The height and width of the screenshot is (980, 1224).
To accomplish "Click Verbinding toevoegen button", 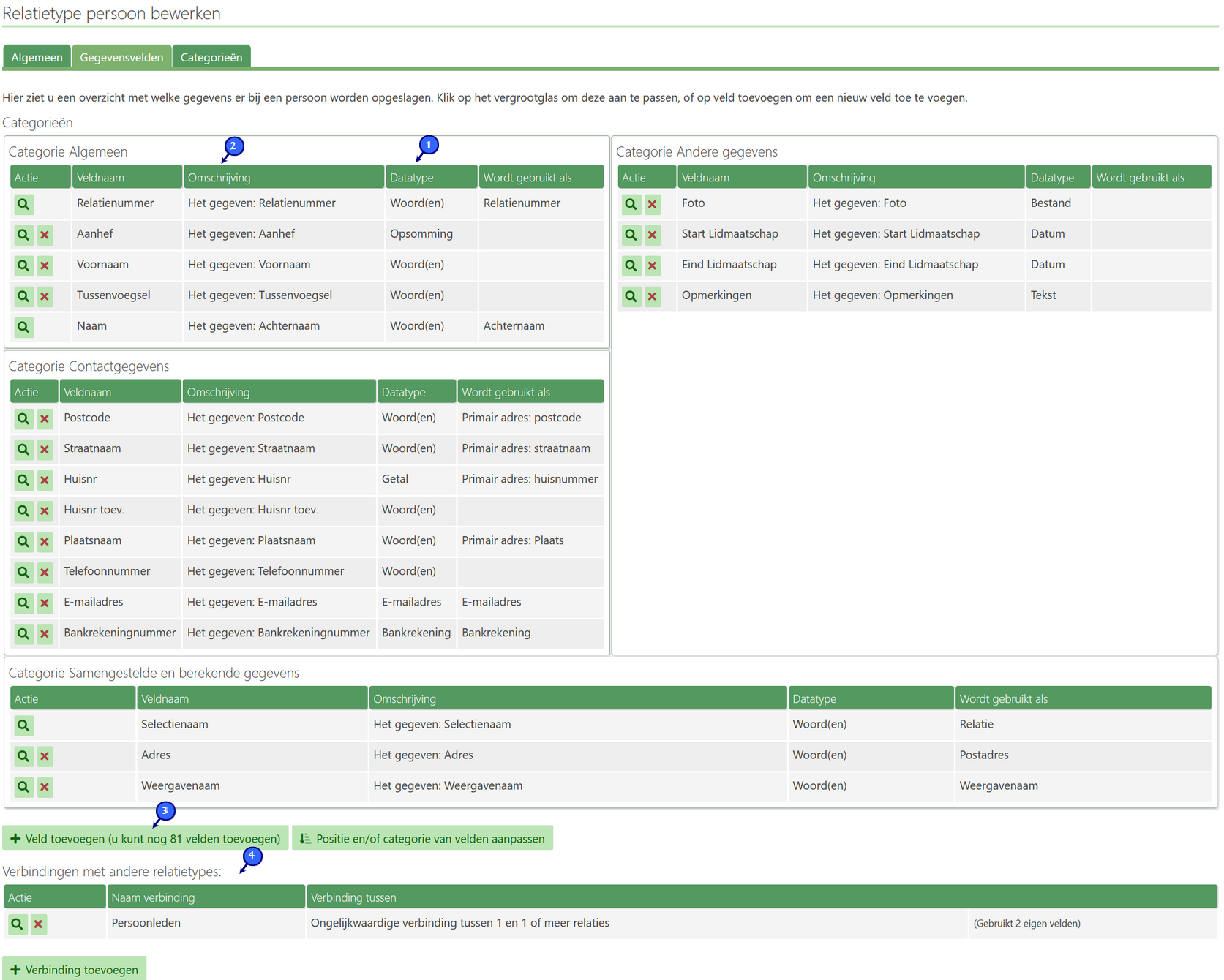I will [x=74, y=969].
